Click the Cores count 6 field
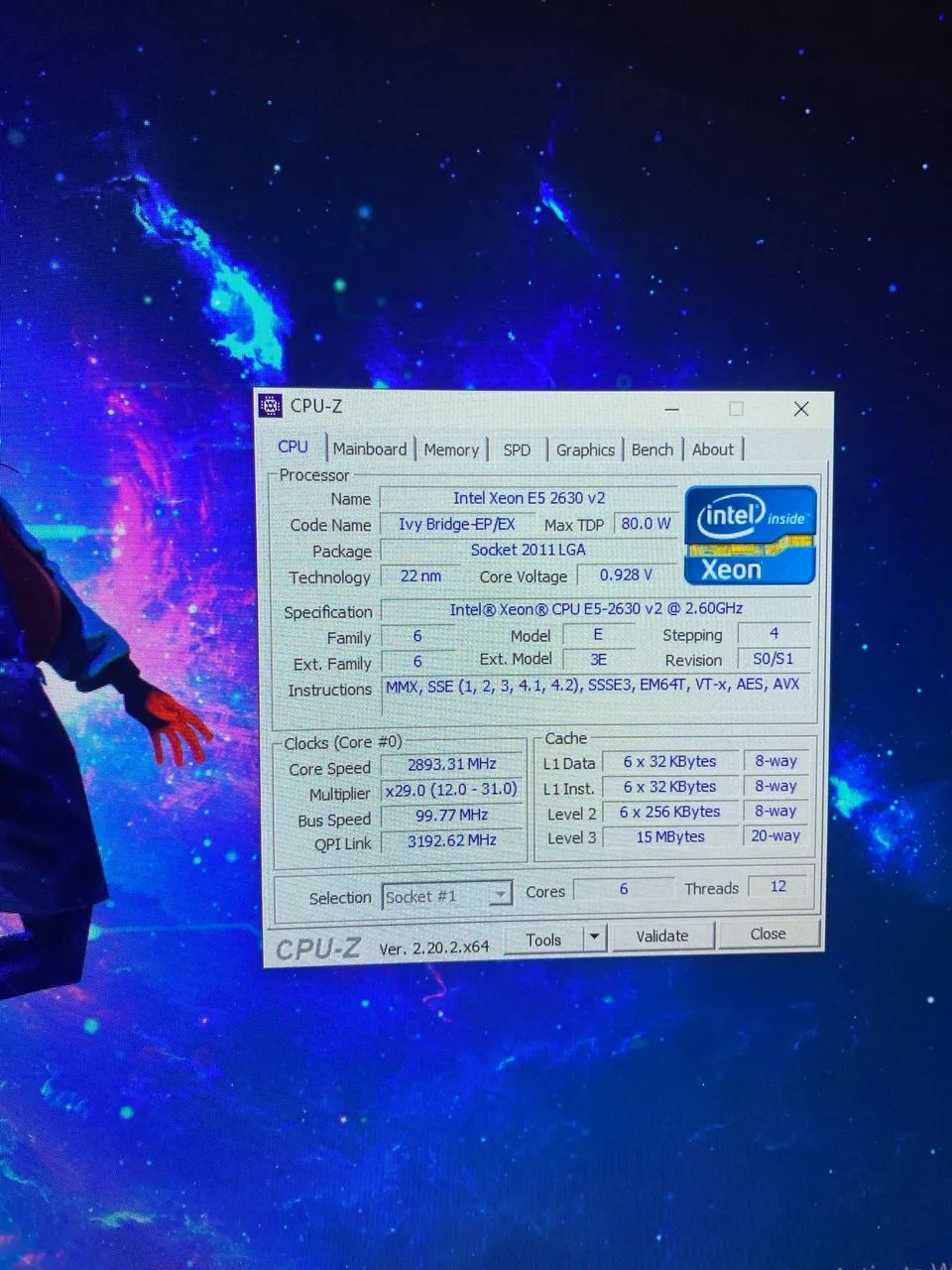This screenshot has height=1270, width=952. tap(624, 888)
